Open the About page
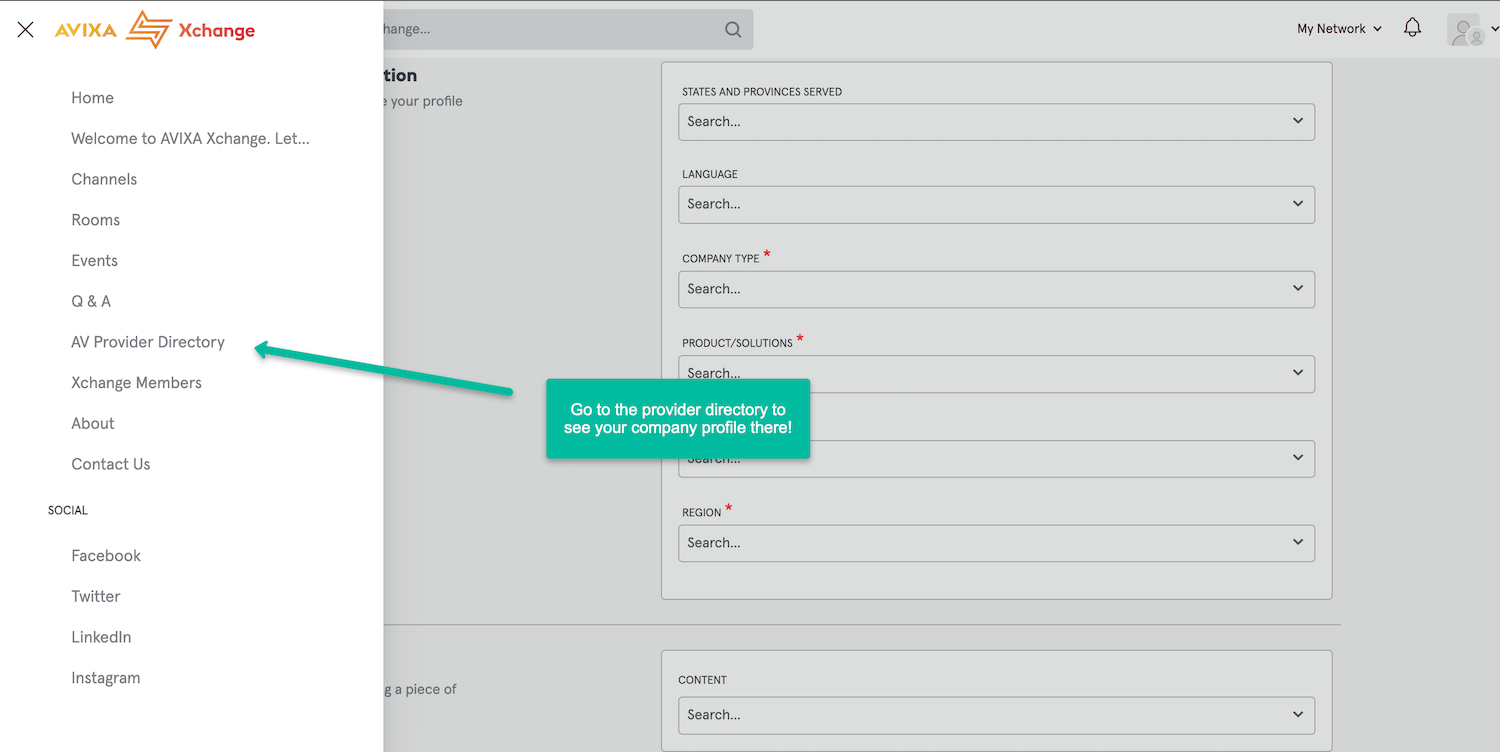 pyautogui.click(x=93, y=424)
